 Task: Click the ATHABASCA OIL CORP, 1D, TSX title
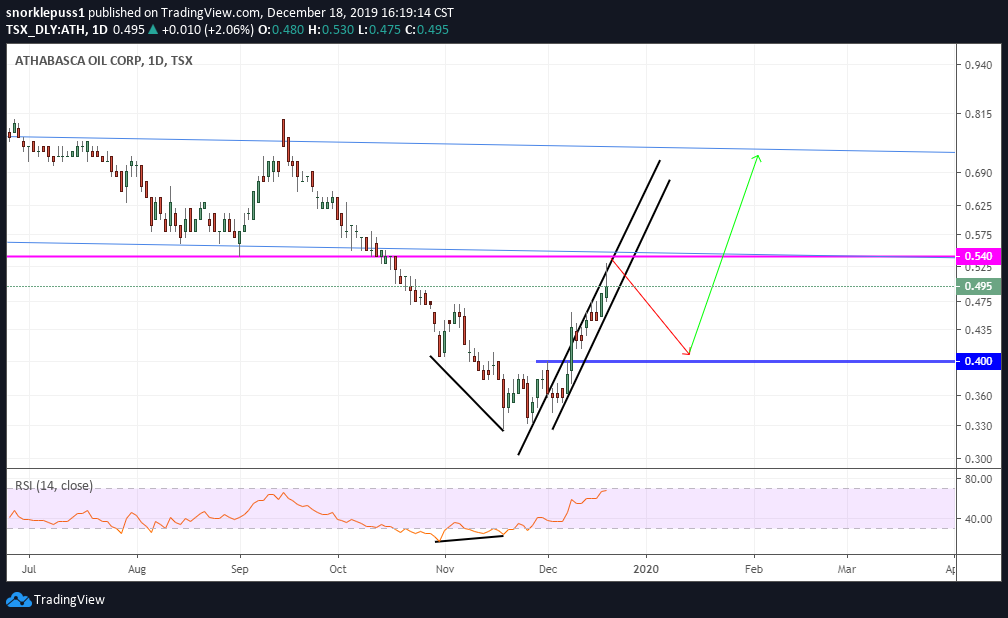[x=104, y=60]
